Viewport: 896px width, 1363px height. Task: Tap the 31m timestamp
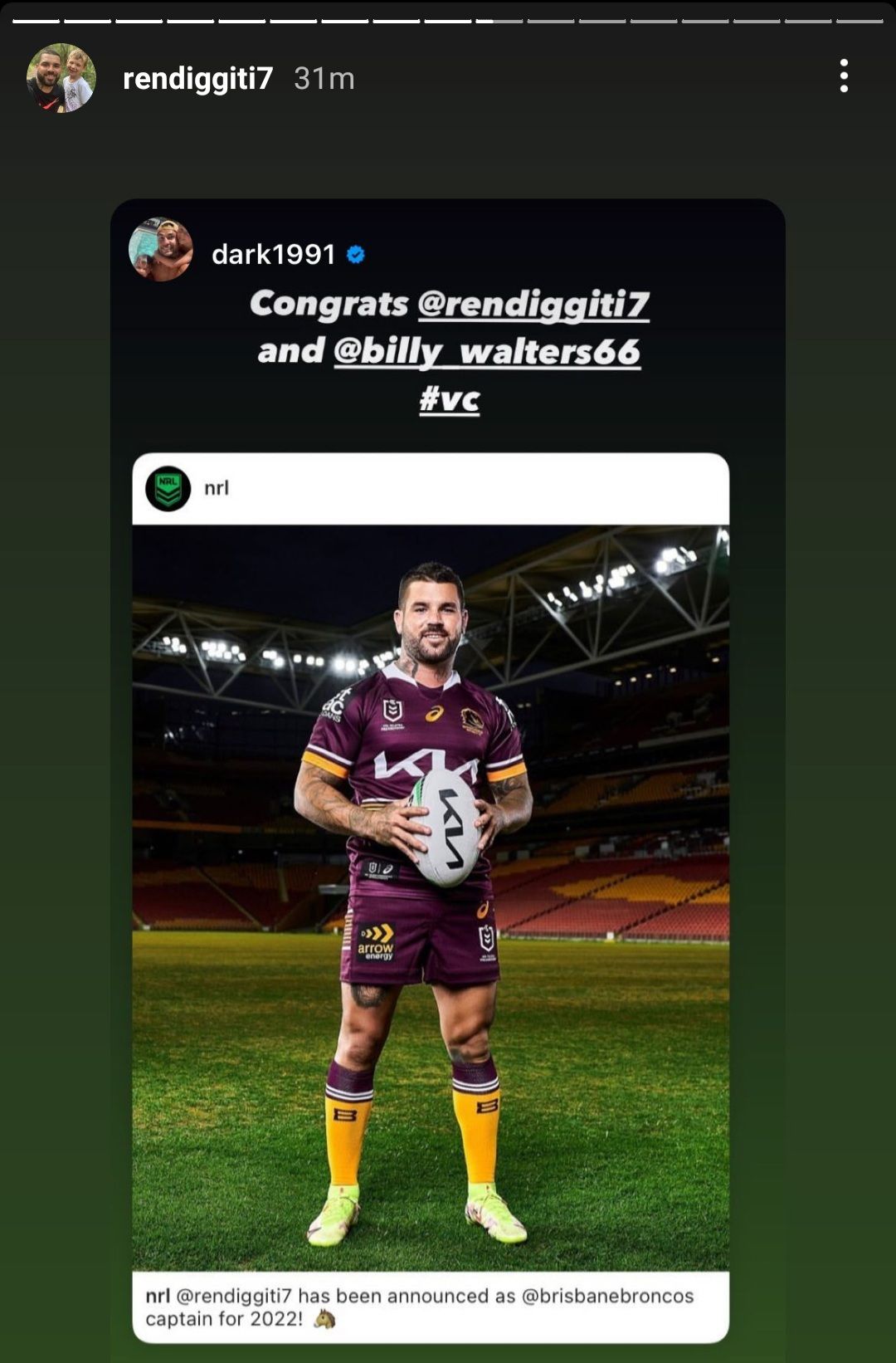(x=324, y=78)
